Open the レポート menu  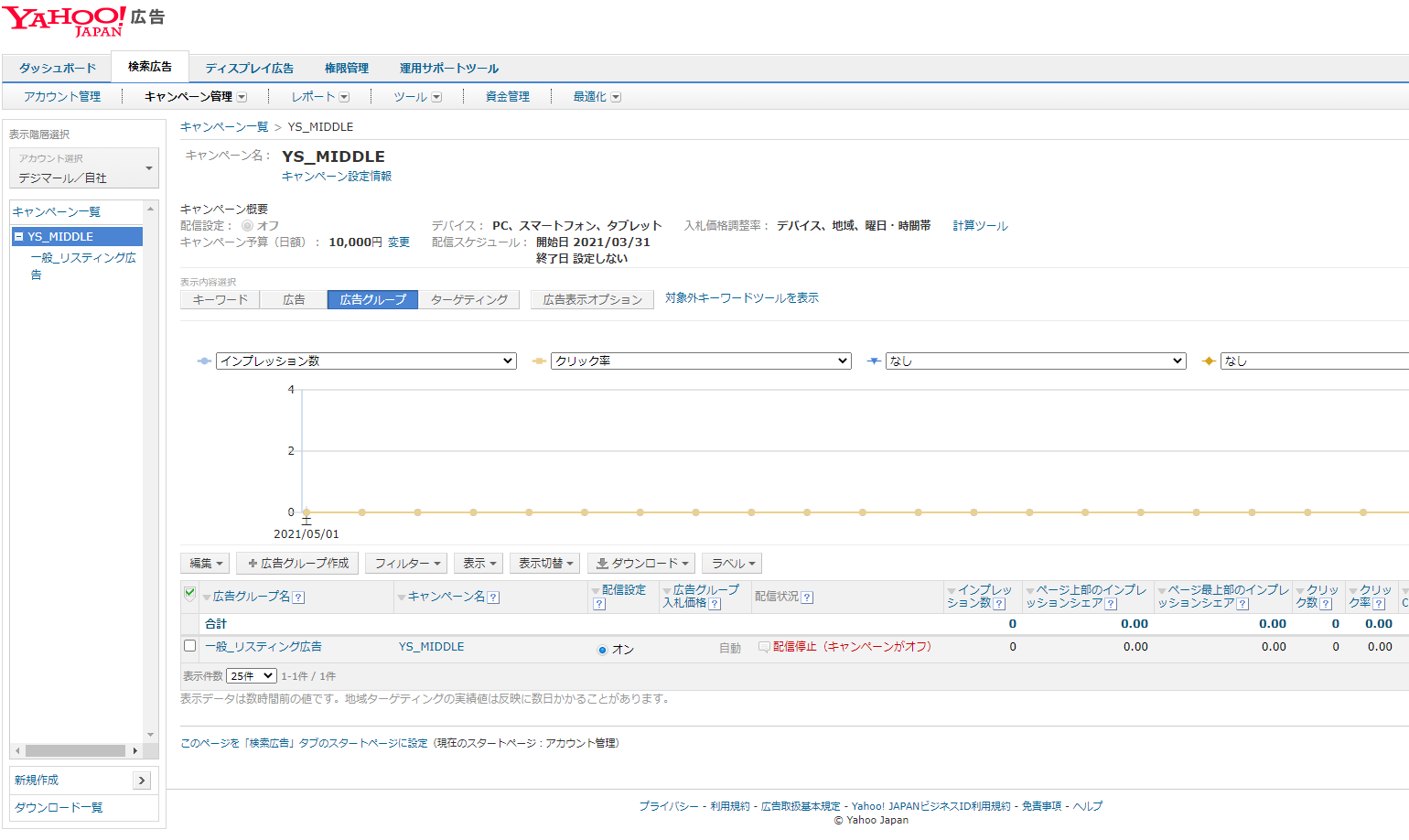coord(320,97)
